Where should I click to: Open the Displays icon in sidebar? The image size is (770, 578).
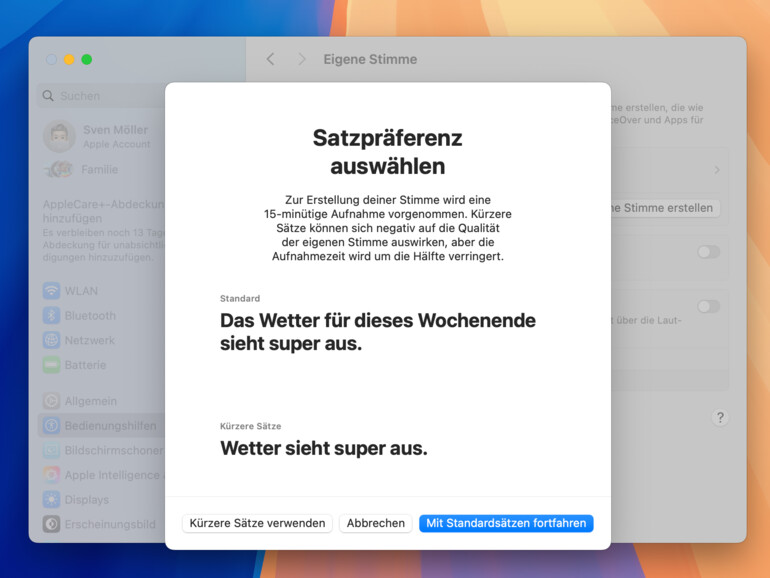click(x=52, y=499)
